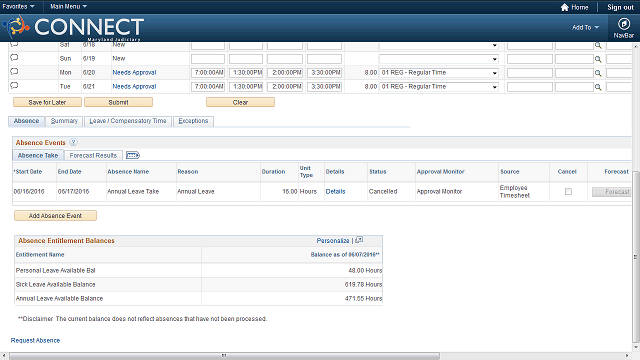Viewport: 640px width, 360px height.
Task: Click lookup magnifier in Mon 6/20 row
Action: coord(598,73)
